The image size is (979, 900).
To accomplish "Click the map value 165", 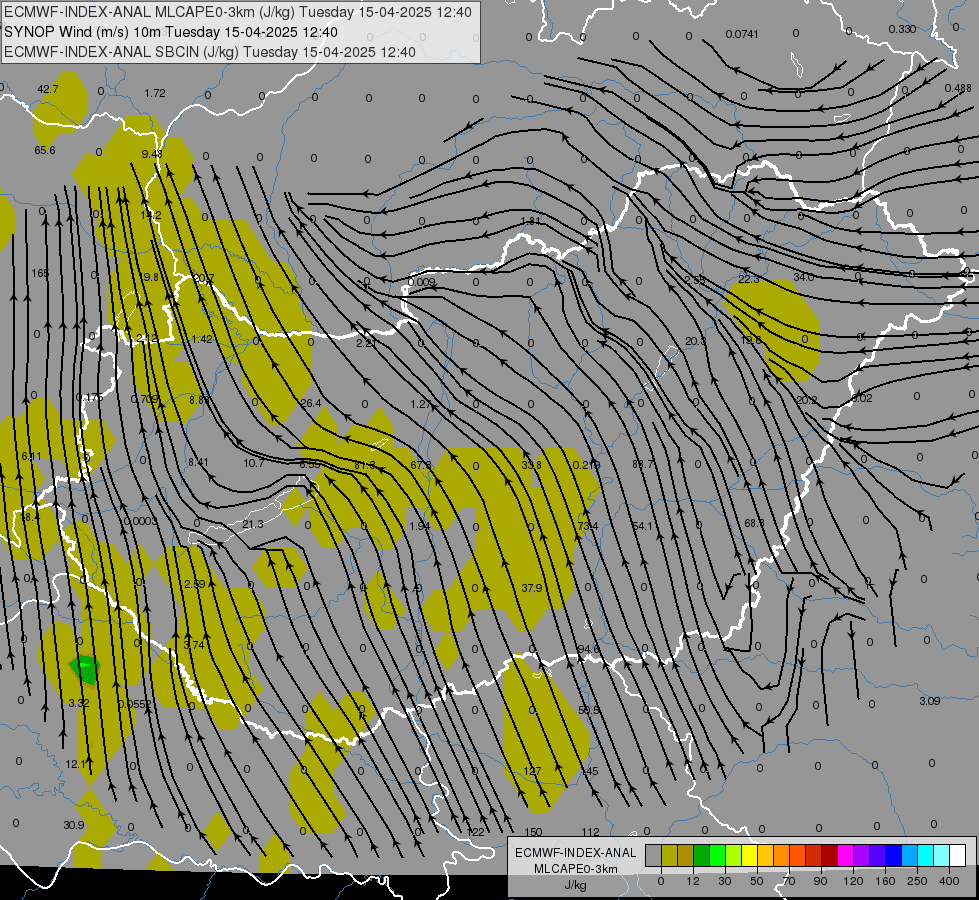I will coord(40,273).
